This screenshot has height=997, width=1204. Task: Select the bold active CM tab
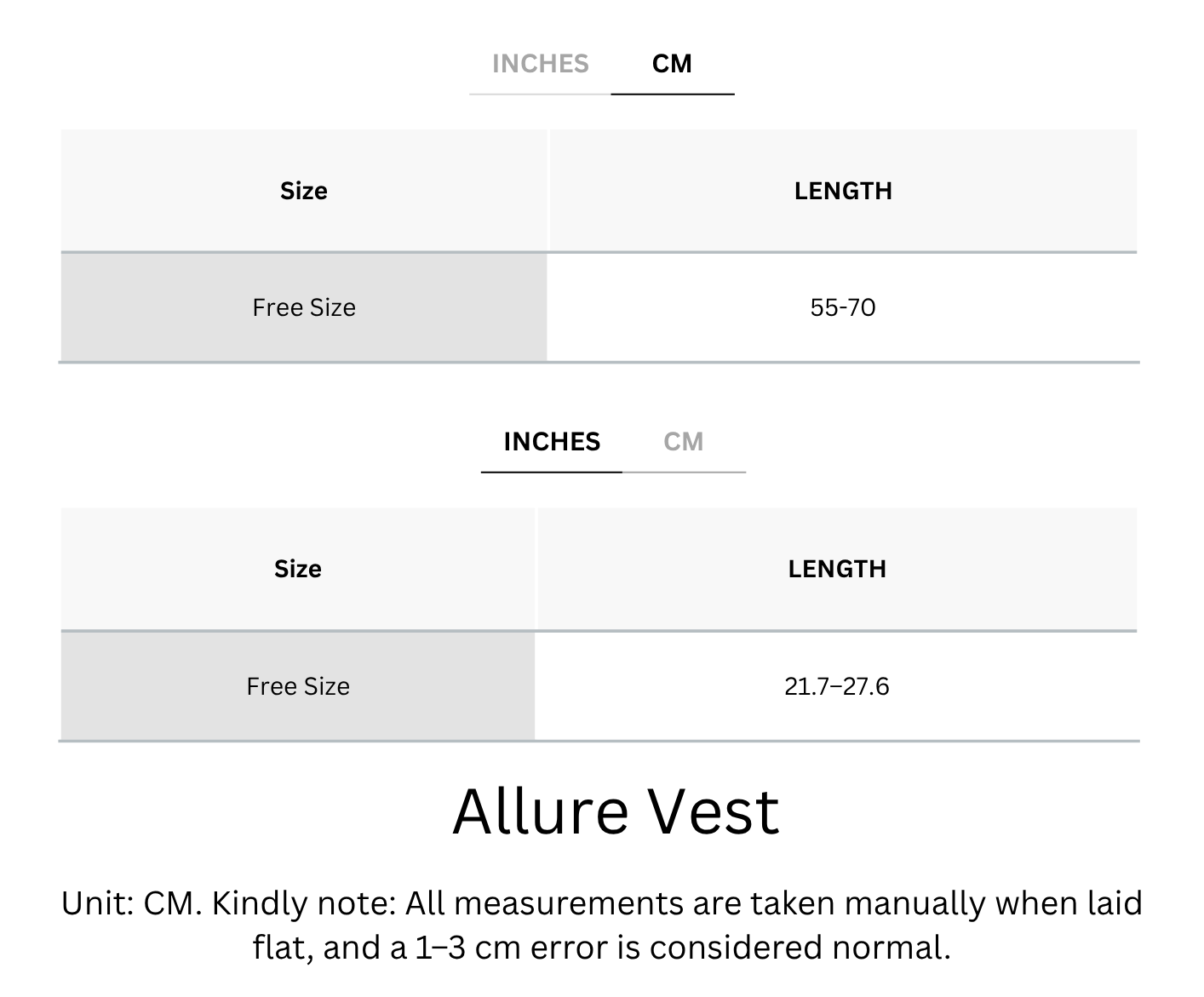coord(672,64)
